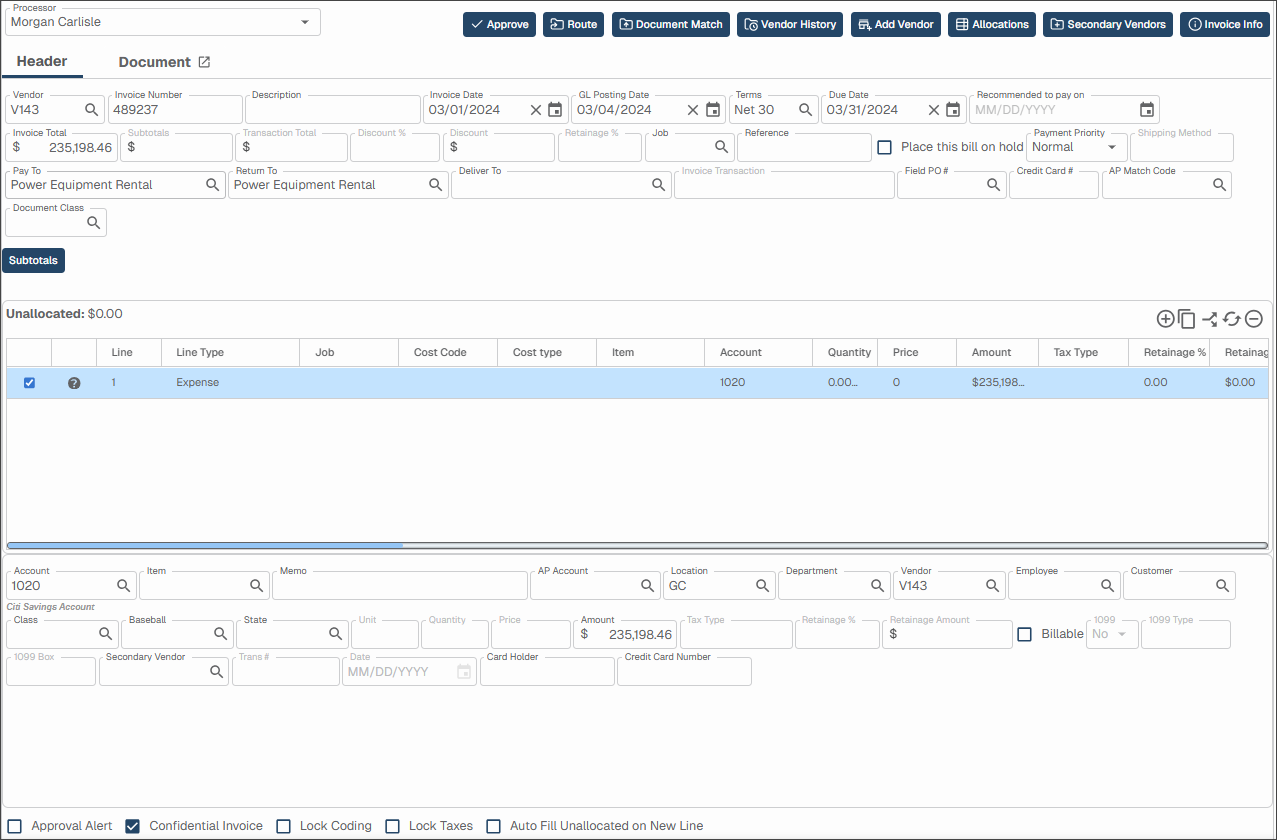Click the allocation grid horizontal scrollbar
The height and width of the screenshot is (840, 1277).
pyautogui.click(x=205, y=545)
